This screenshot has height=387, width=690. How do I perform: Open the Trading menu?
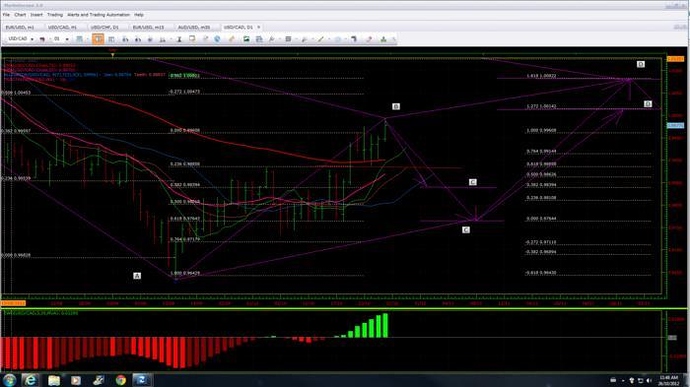pyautogui.click(x=55, y=15)
